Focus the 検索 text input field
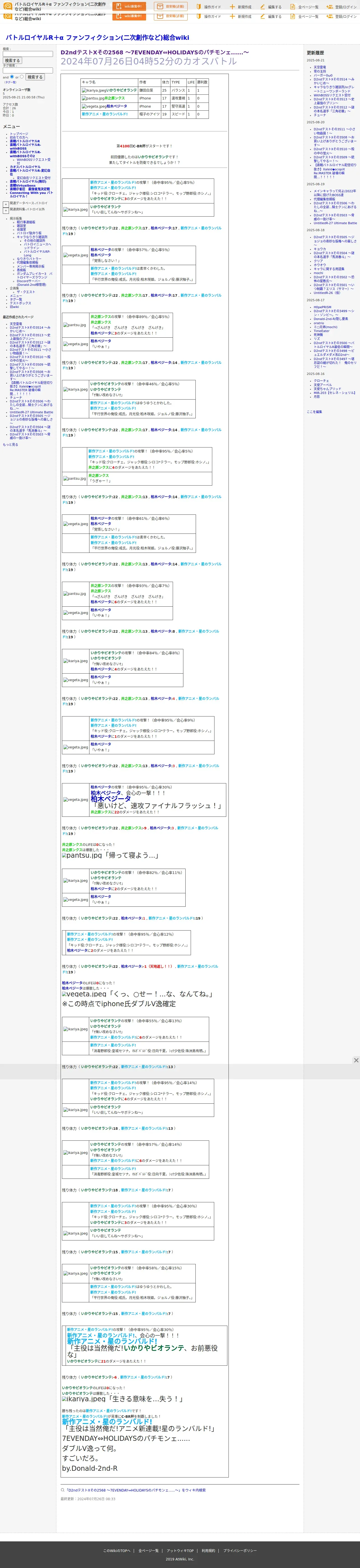Viewport: 360px width, 1568px height. [x=27, y=54]
